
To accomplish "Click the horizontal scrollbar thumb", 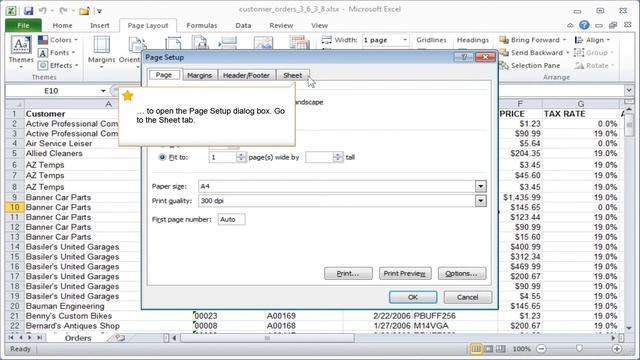I will 267,338.
